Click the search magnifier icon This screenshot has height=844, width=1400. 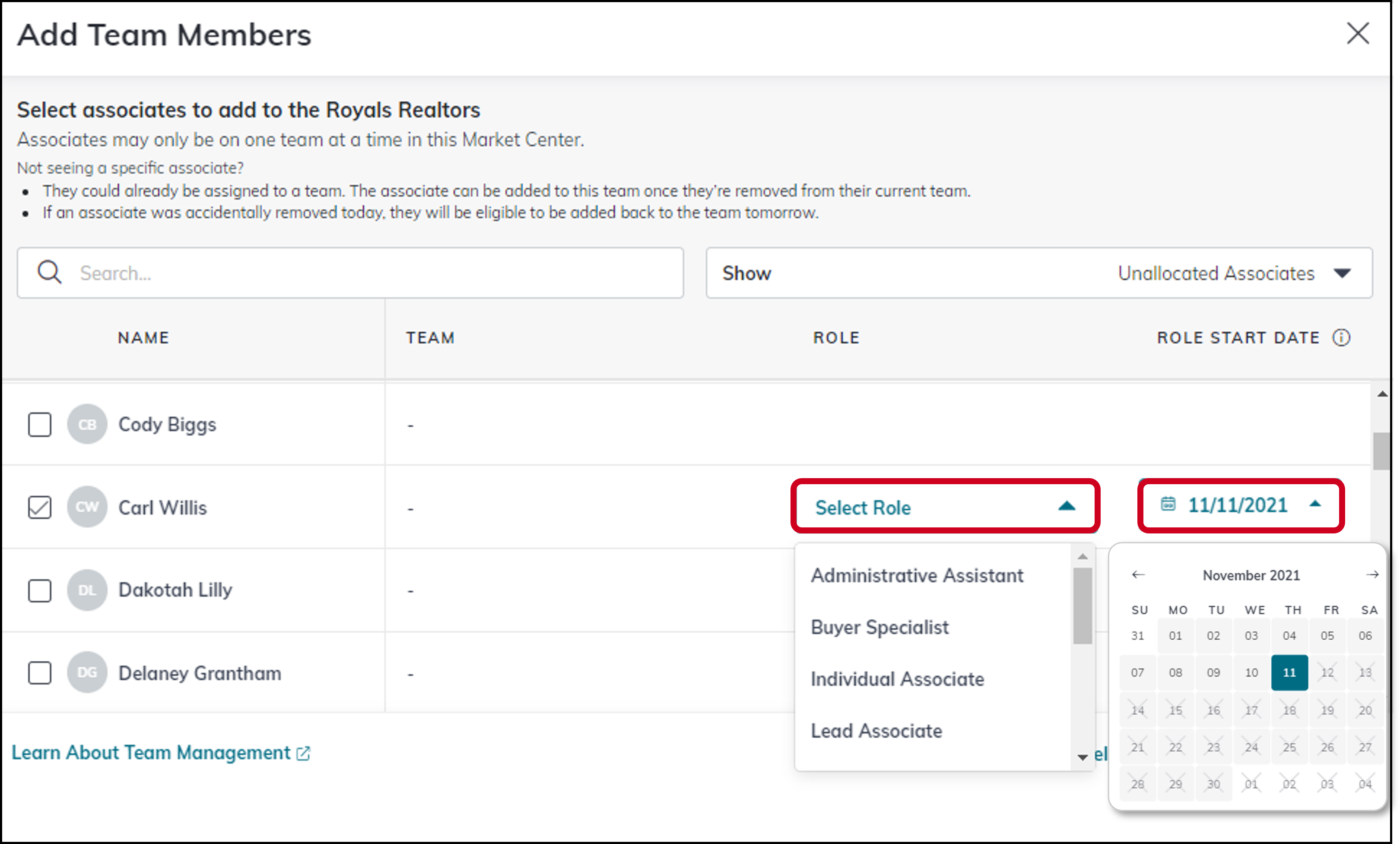[x=49, y=273]
